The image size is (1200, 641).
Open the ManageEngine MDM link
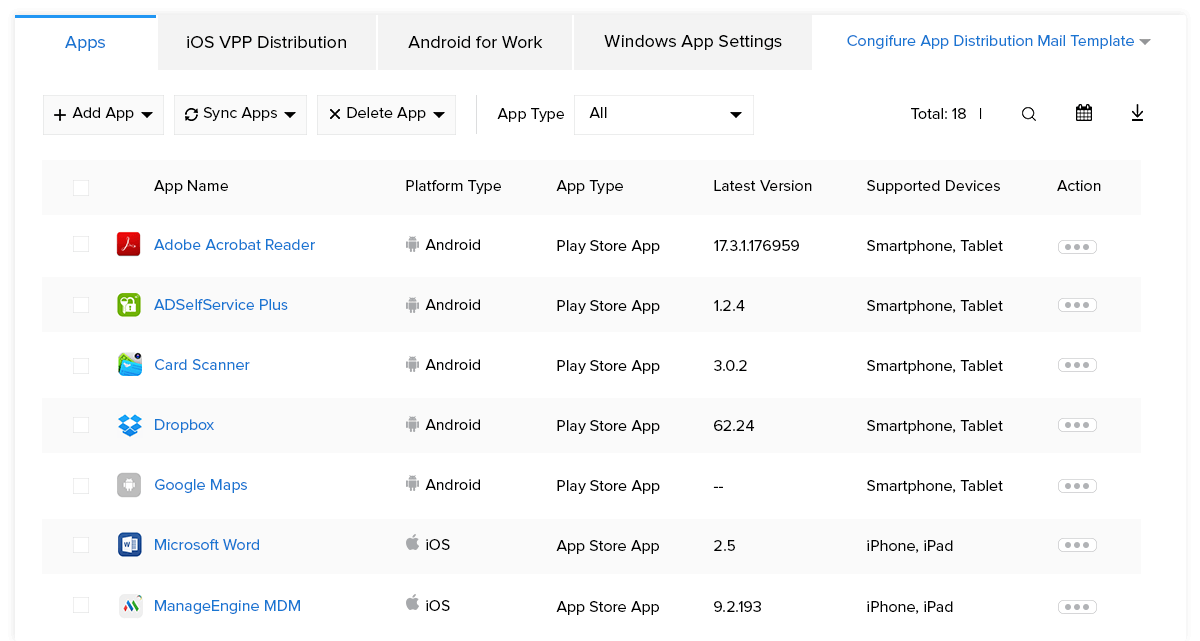[x=227, y=606]
